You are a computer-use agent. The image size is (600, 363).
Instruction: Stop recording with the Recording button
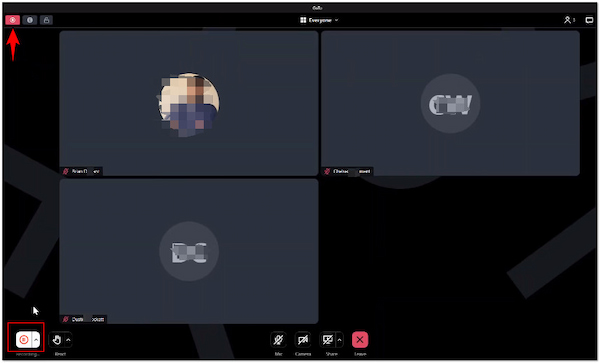pos(24,339)
